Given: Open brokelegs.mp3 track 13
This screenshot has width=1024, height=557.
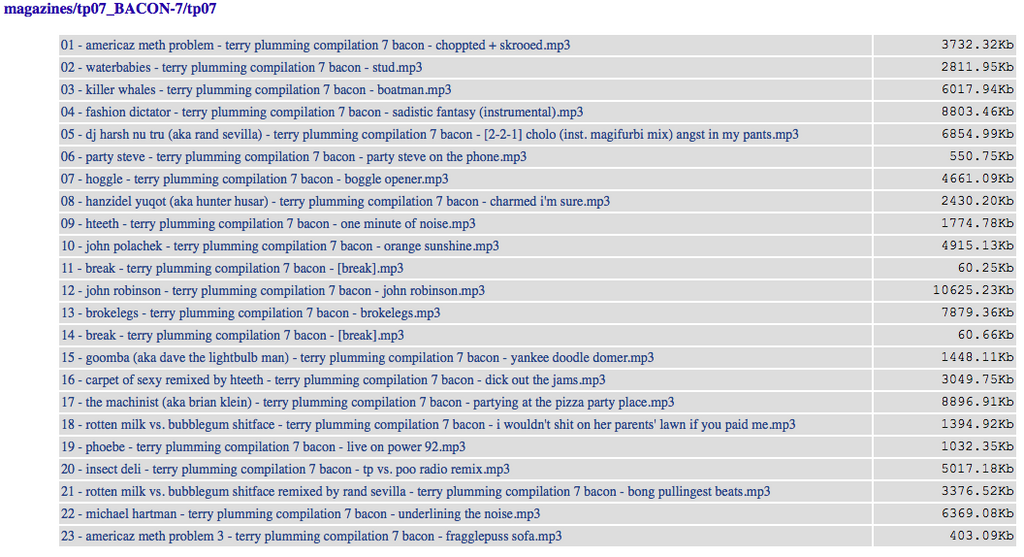Looking at the screenshot, I should 251,313.
